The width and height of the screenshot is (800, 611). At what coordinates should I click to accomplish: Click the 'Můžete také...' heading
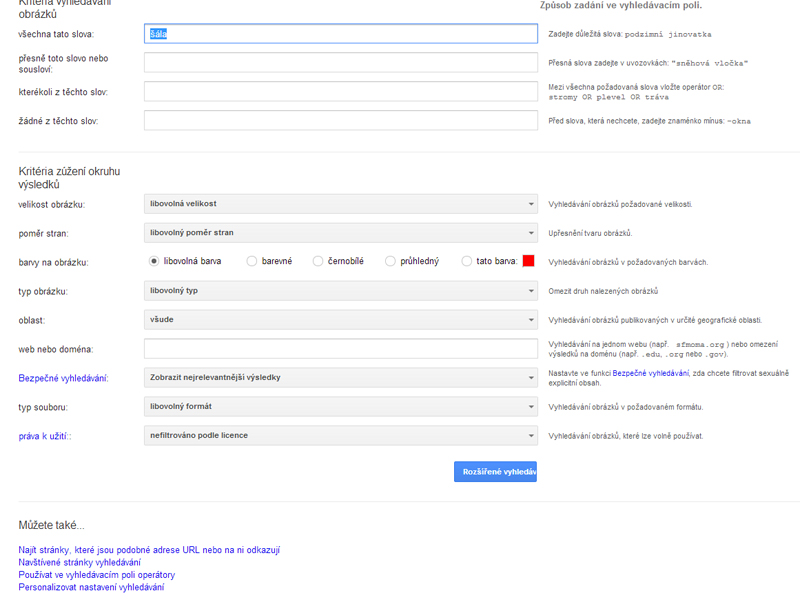click(52, 525)
